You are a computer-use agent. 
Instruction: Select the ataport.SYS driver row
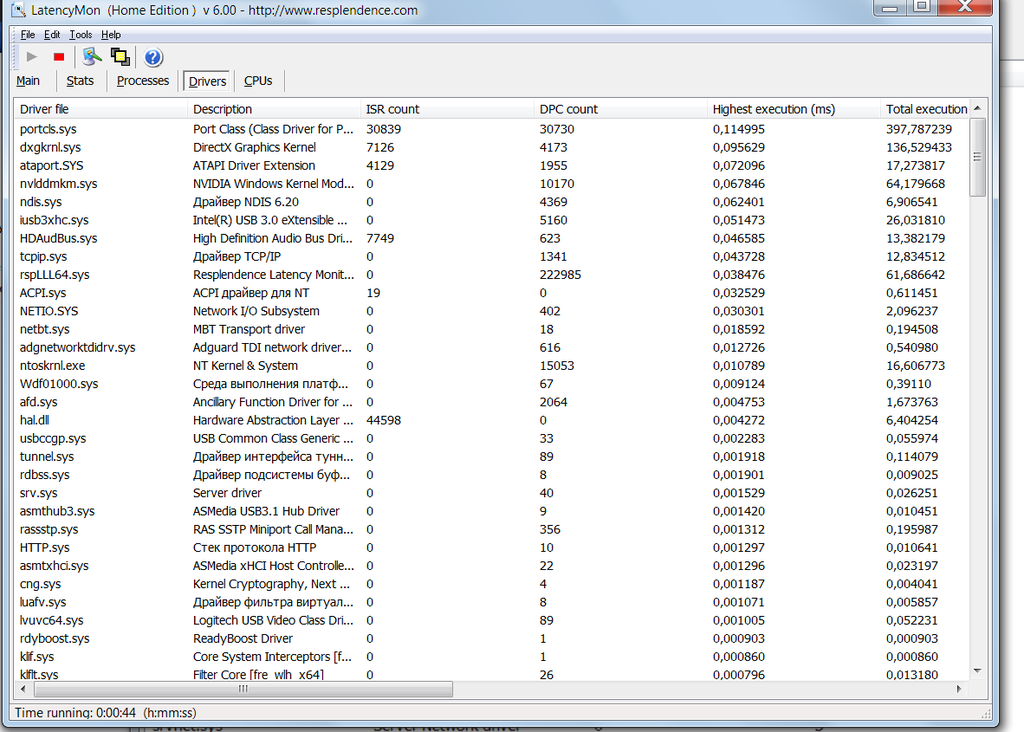click(492, 166)
